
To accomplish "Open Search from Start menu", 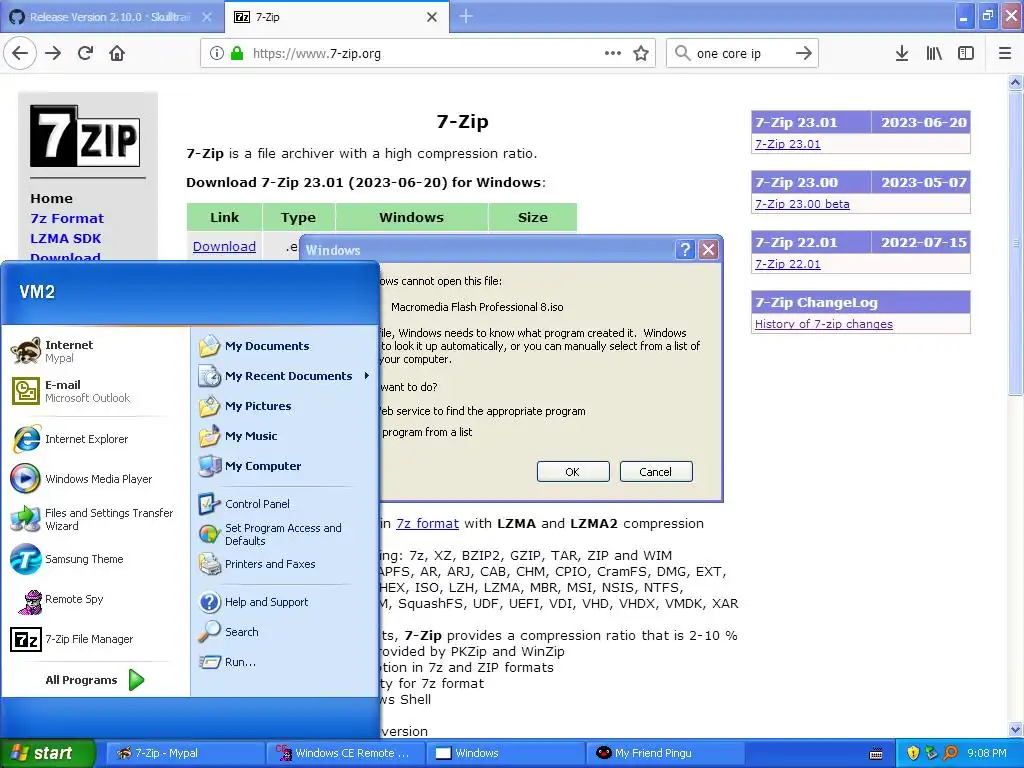I will (229, 632).
